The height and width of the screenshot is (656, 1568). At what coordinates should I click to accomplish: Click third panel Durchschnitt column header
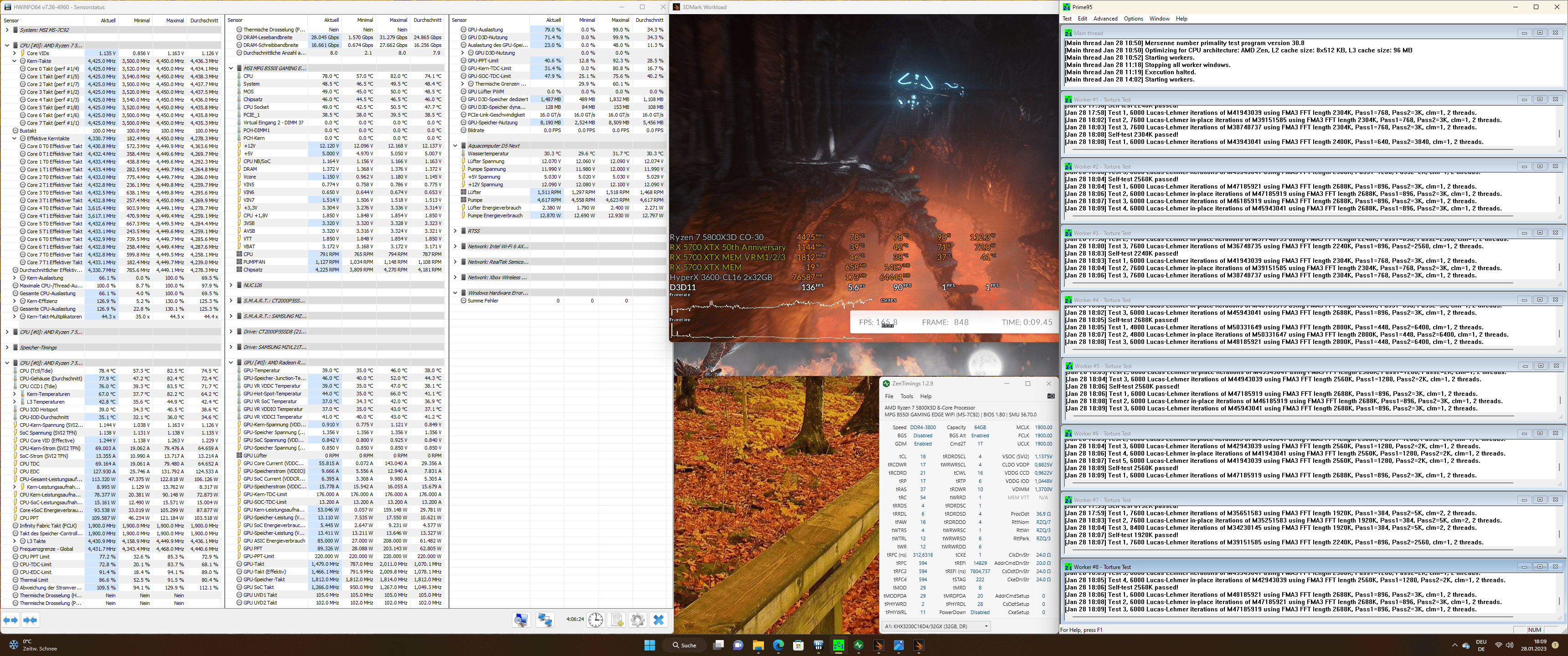click(x=650, y=20)
